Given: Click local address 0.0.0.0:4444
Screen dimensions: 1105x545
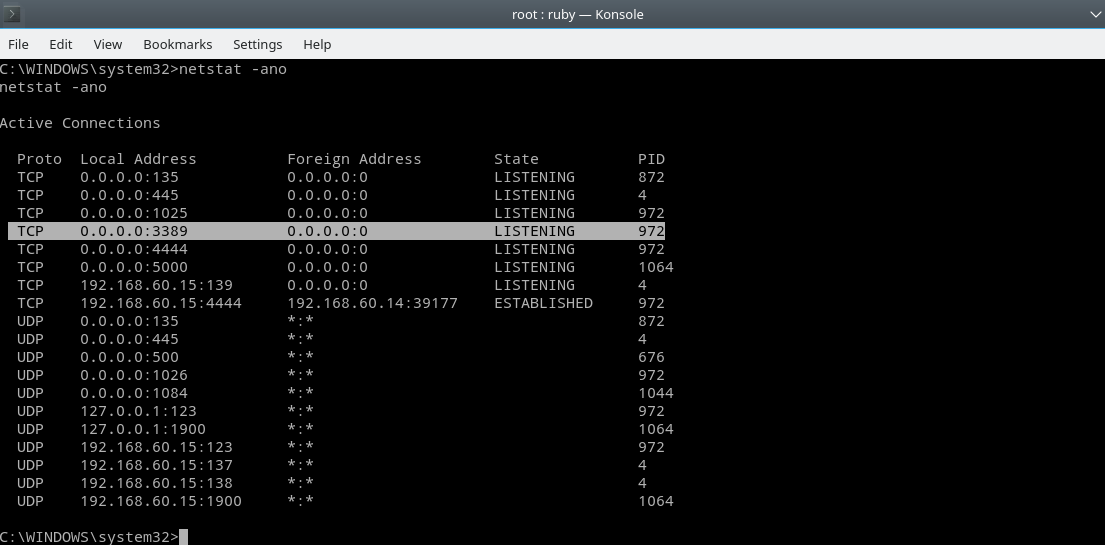Looking at the screenshot, I should pos(134,249).
